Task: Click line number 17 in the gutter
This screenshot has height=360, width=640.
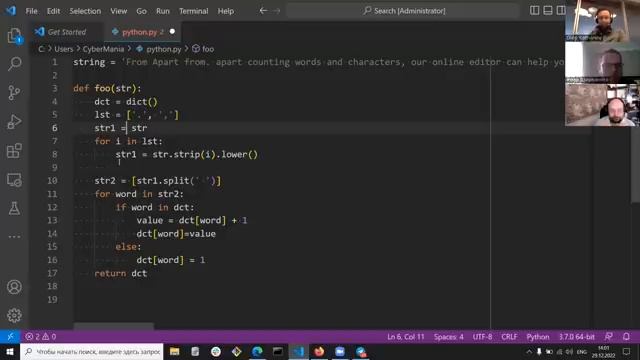Action: 52,273
